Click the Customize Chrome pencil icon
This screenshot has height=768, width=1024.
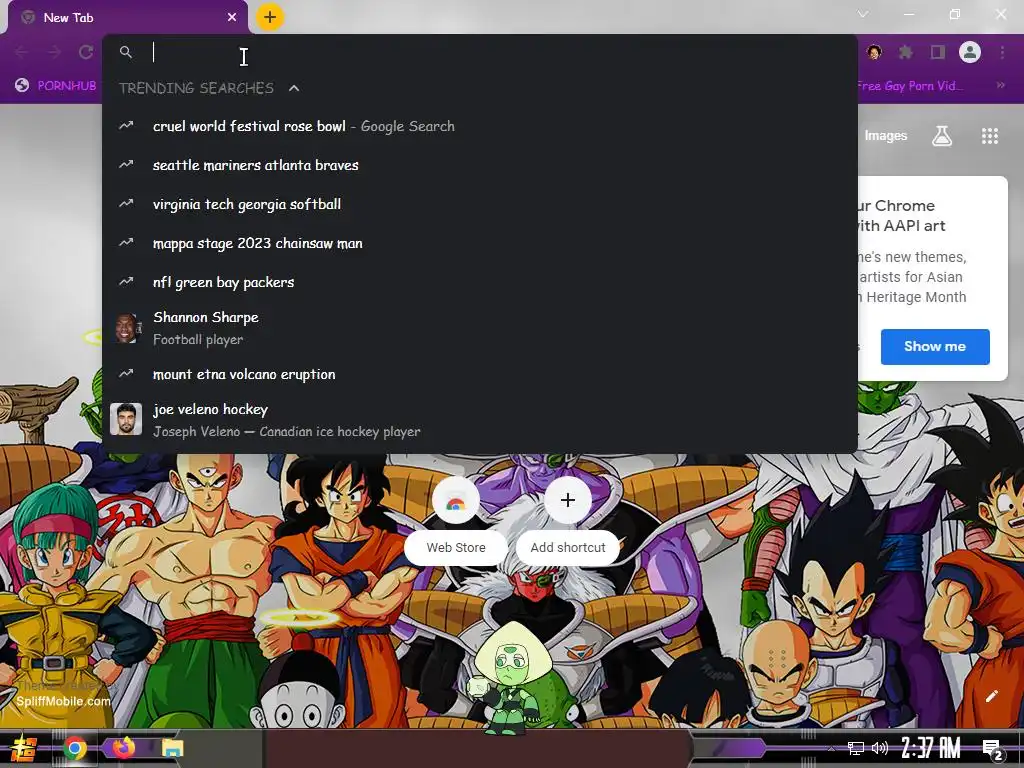point(992,696)
